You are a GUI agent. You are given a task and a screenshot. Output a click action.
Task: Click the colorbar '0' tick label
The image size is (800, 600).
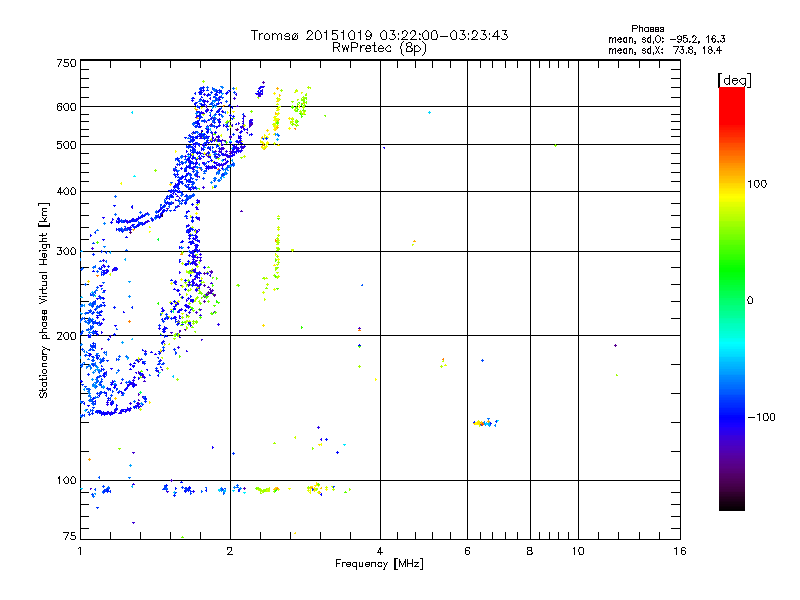coord(750,301)
